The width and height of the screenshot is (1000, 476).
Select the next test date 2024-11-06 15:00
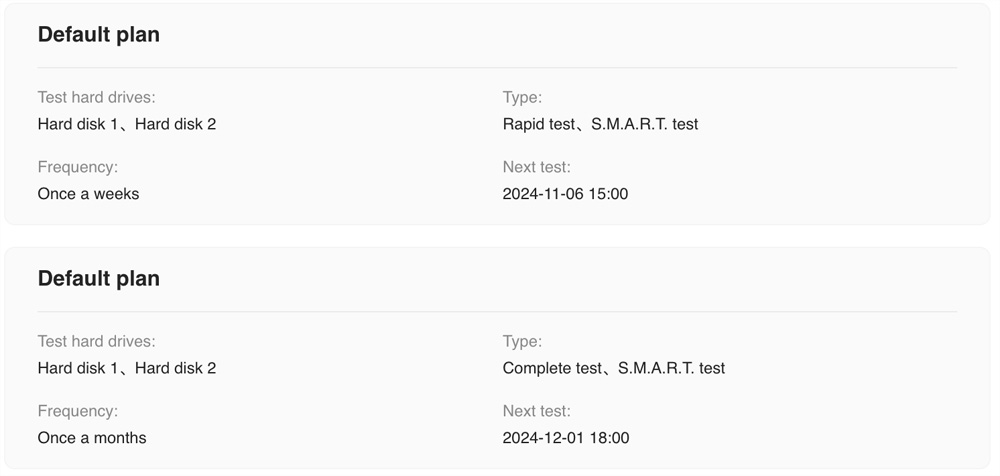click(x=565, y=194)
